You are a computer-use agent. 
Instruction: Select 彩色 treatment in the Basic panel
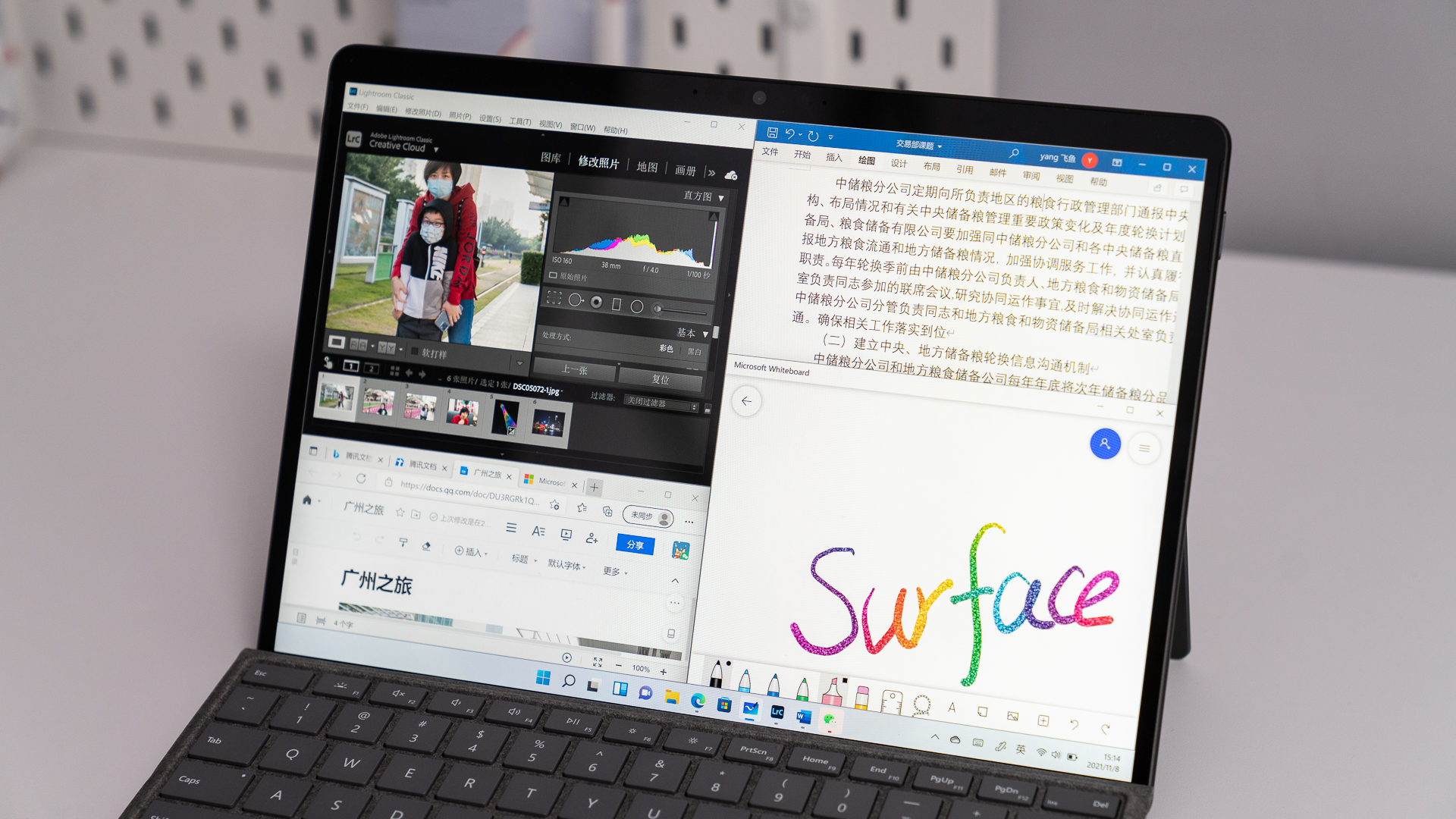click(666, 348)
